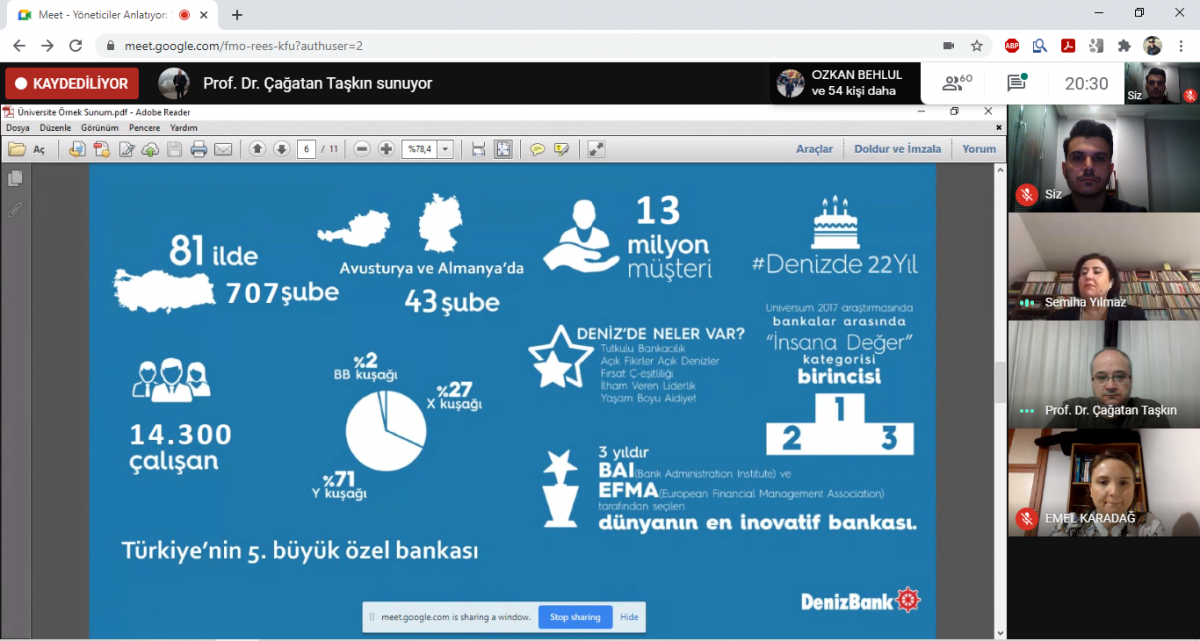Open the Chrome extensions puzzle menu
This screenshot has height=641, width=1200.
coord(1124,46)
